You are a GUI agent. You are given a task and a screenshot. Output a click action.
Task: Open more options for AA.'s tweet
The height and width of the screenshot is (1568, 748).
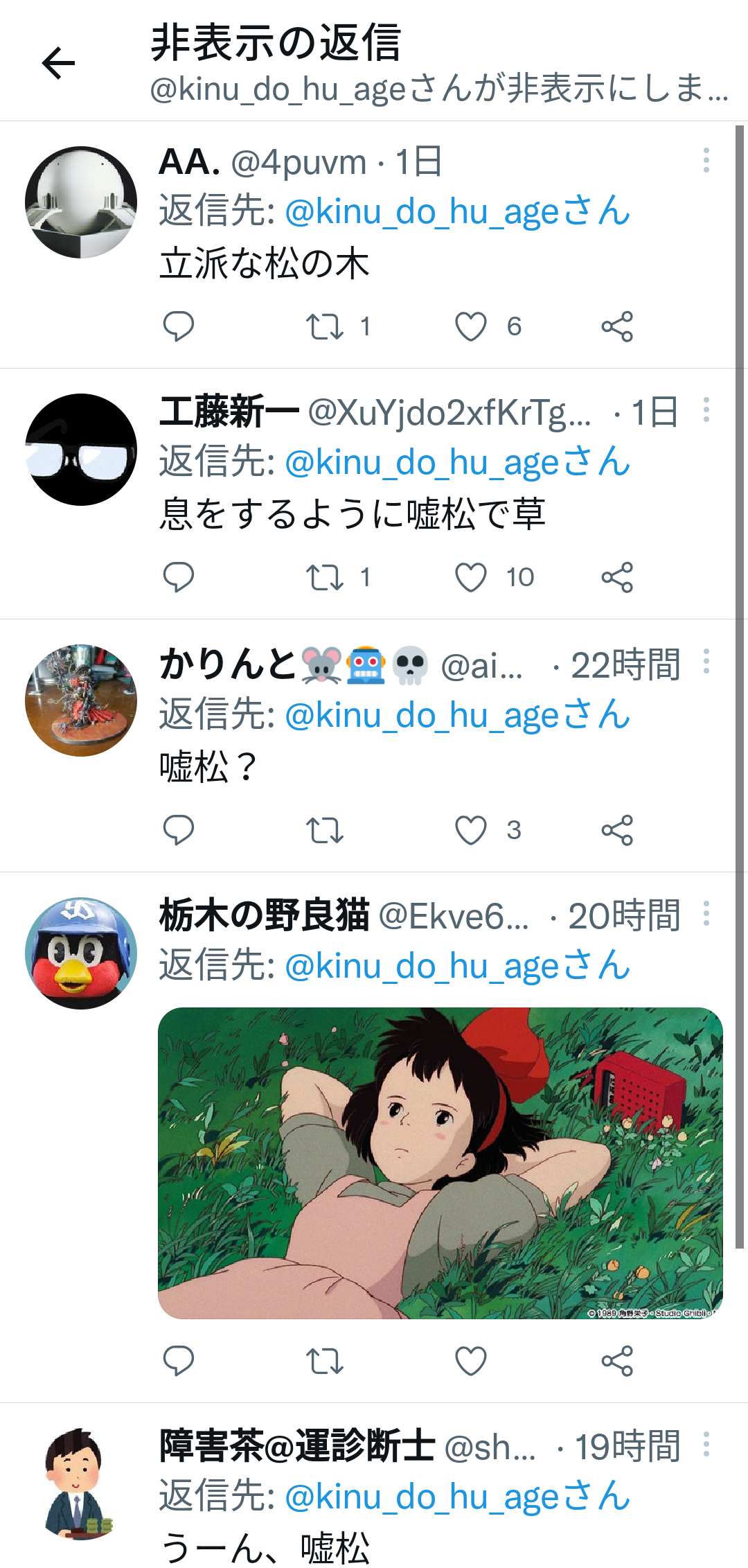[x=706, y=160]
